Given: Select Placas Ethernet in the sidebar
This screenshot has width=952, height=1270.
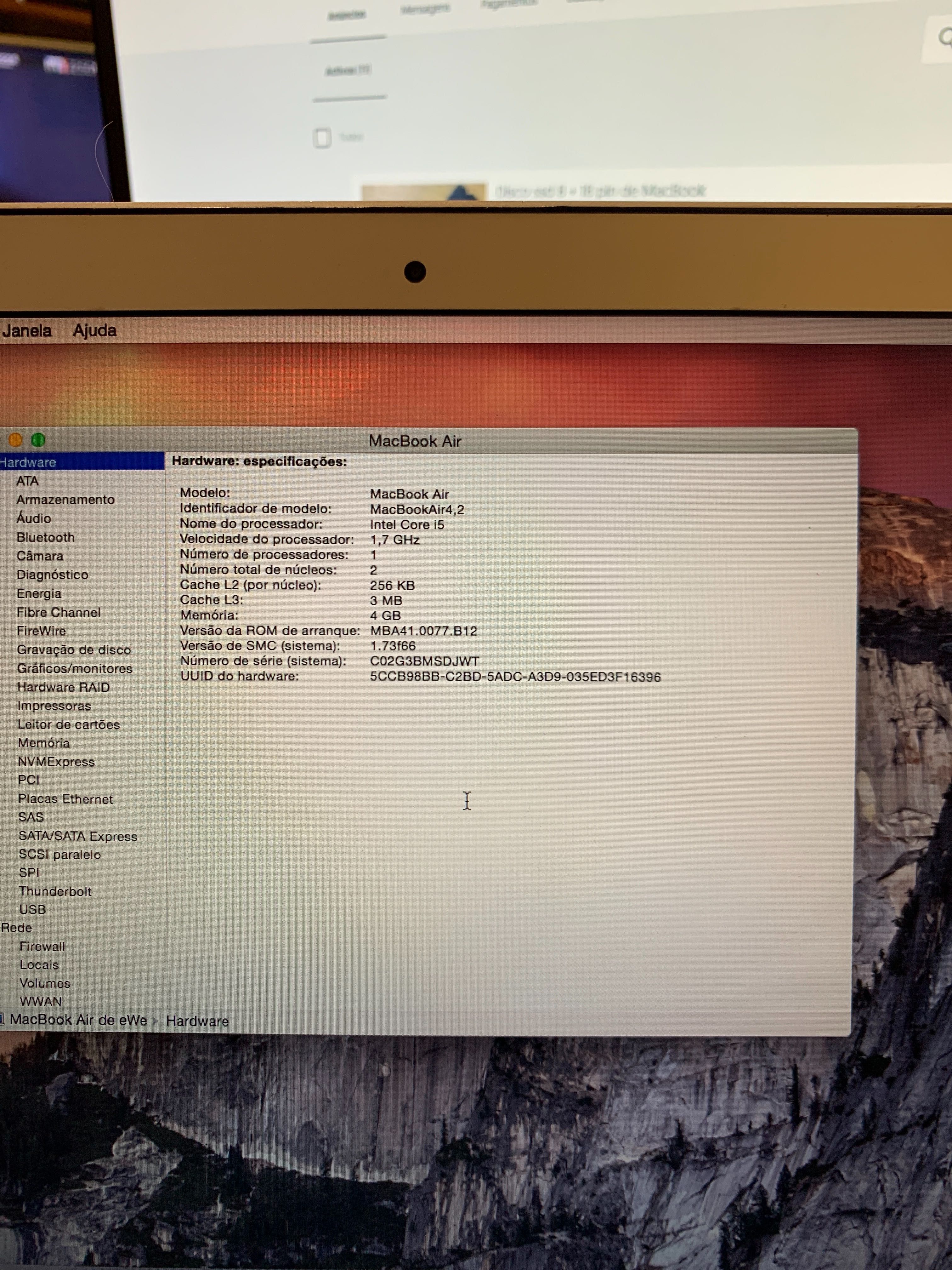Looking at the screenshot, I should (x=65, y=798).
